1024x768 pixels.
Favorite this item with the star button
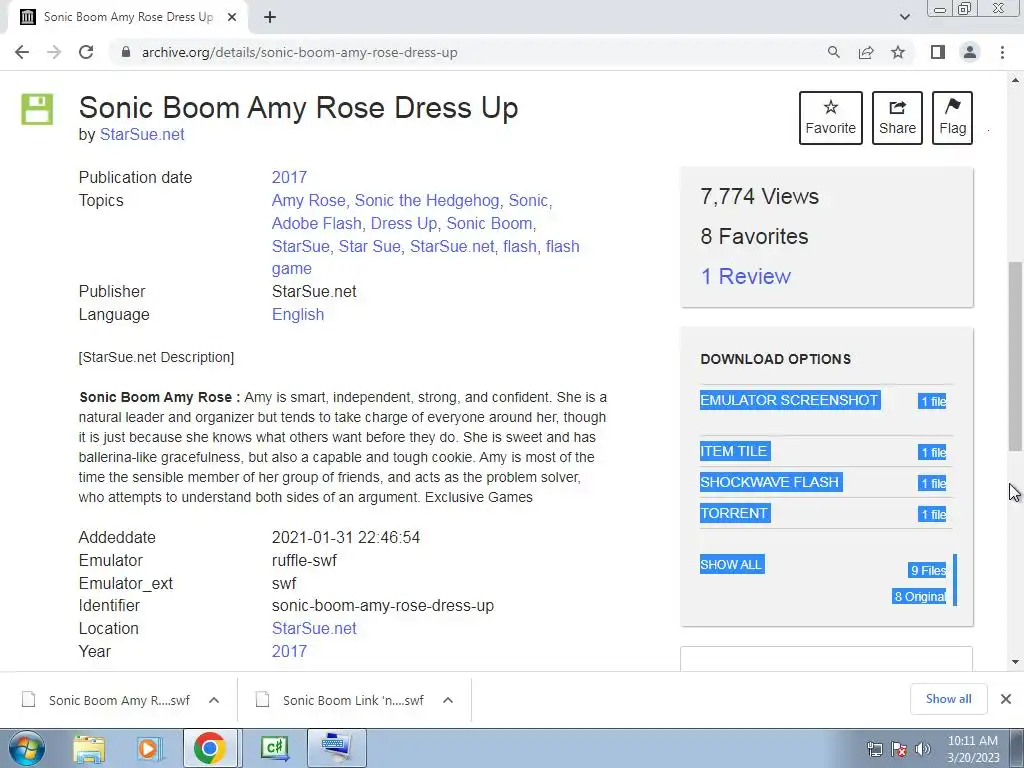pyautogui.click(x=831, y=118)
